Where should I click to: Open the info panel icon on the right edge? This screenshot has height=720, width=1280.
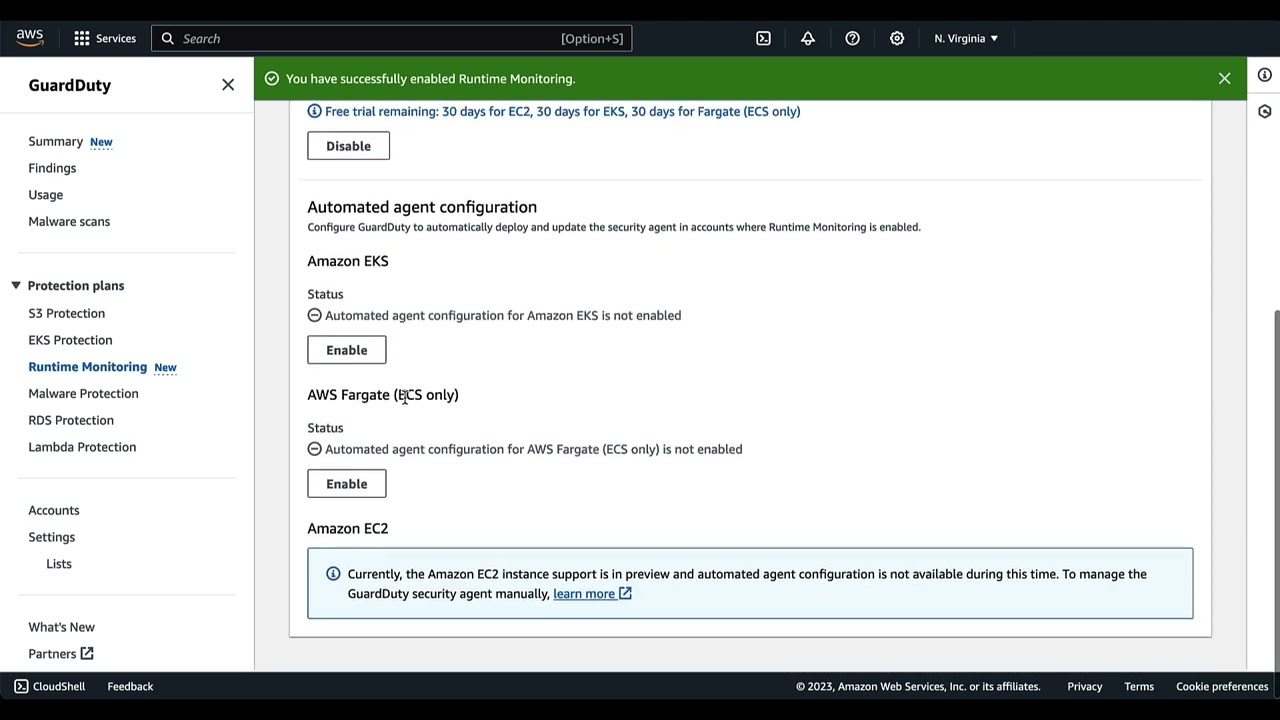1264,75
